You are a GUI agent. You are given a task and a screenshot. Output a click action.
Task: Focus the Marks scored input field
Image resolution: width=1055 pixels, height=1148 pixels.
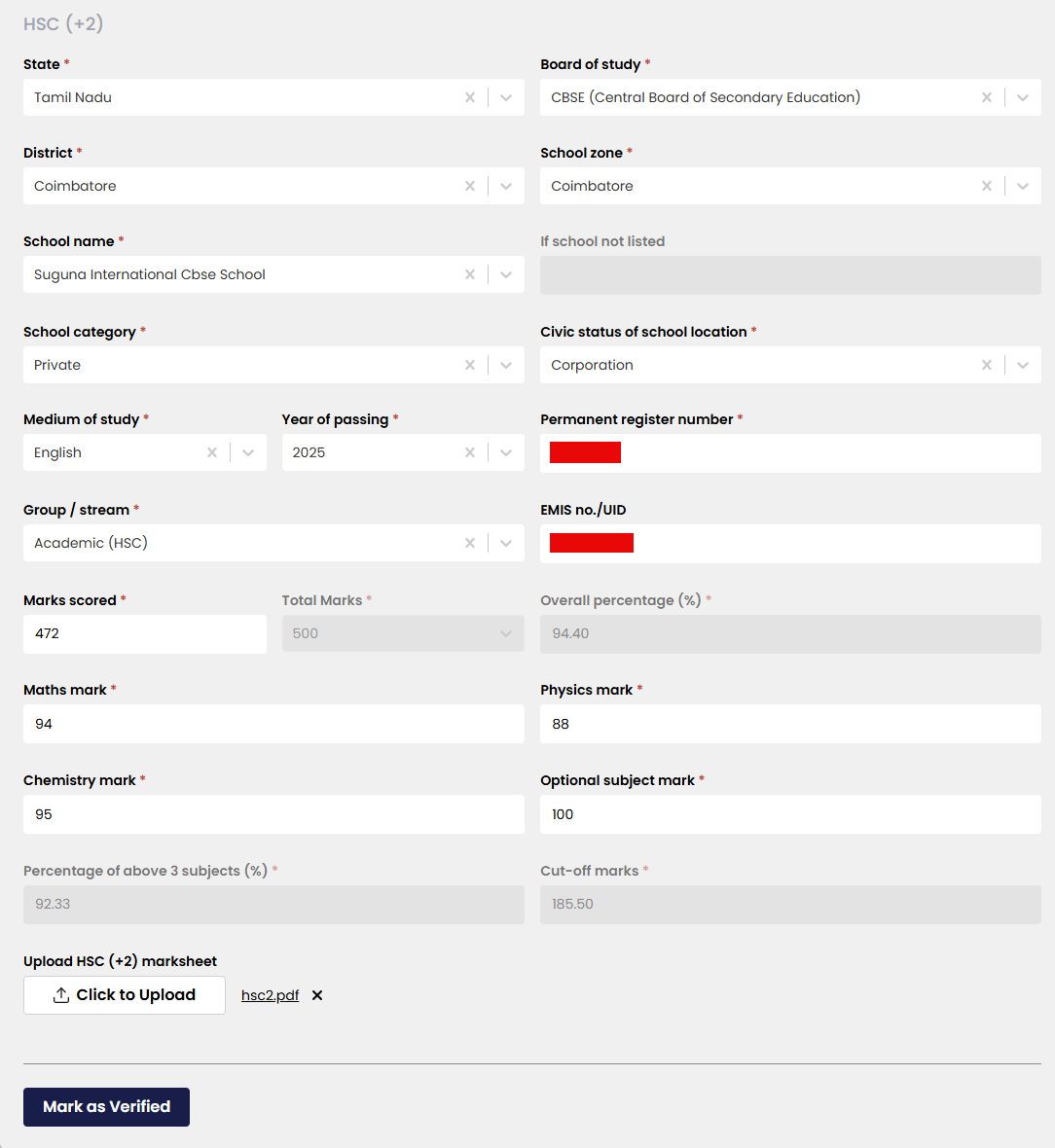pos(144,633)
